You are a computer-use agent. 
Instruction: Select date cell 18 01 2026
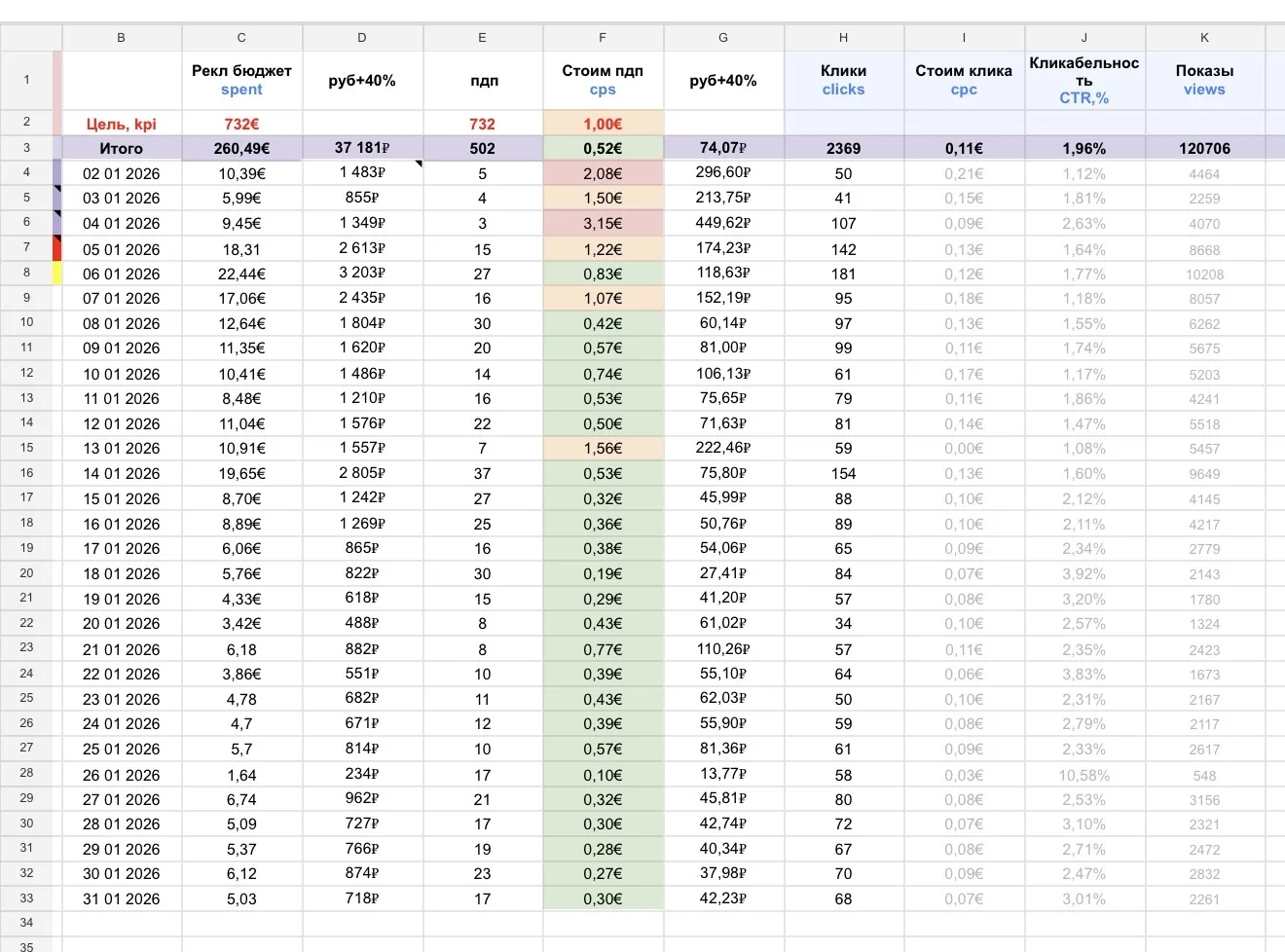pyautogui.click(x=122, y=573)
